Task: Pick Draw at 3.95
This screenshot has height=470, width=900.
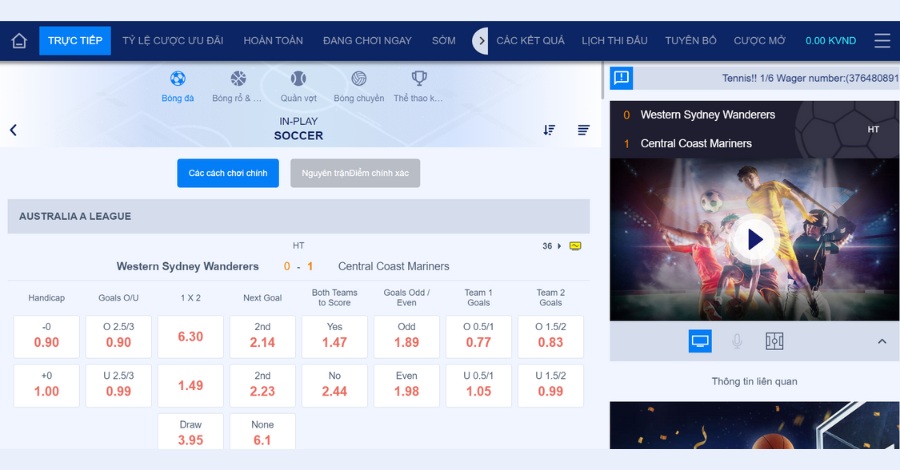Action: click(x=191, y=432)
